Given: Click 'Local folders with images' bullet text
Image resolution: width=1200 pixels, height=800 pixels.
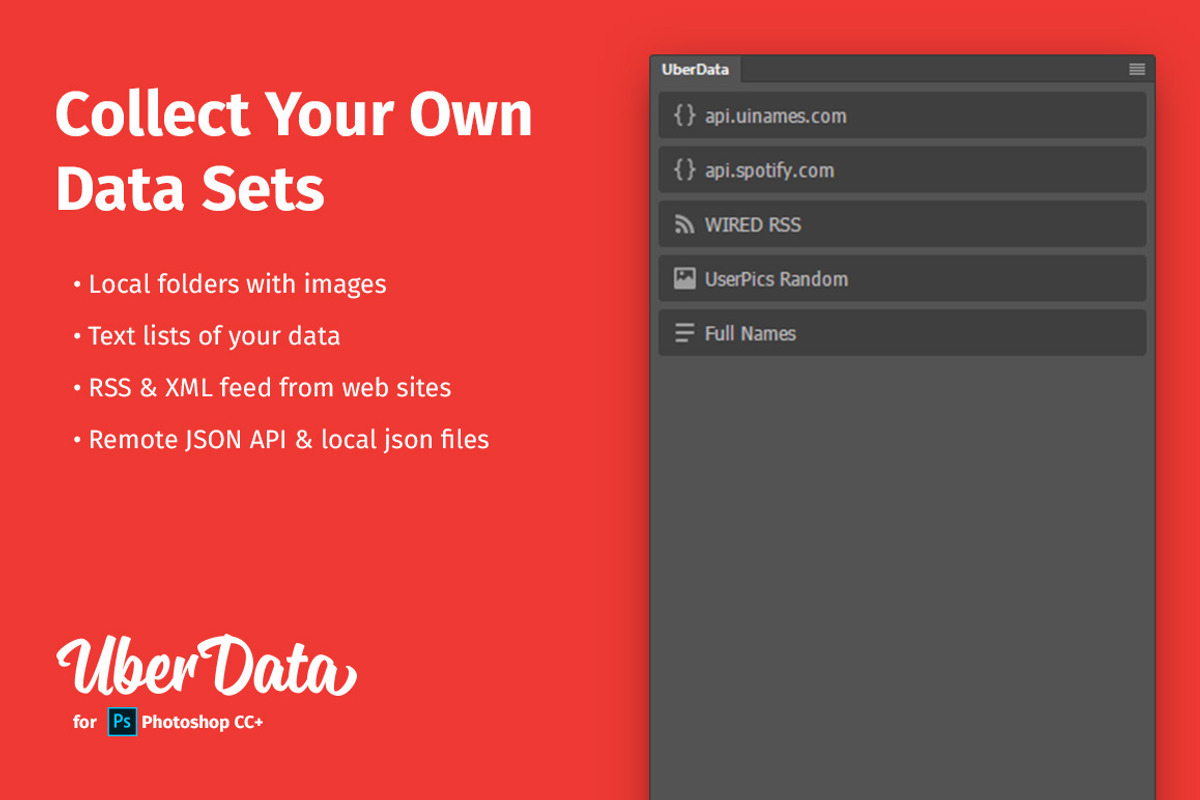Looking at the screenshot, I should (x=237, y=284).
